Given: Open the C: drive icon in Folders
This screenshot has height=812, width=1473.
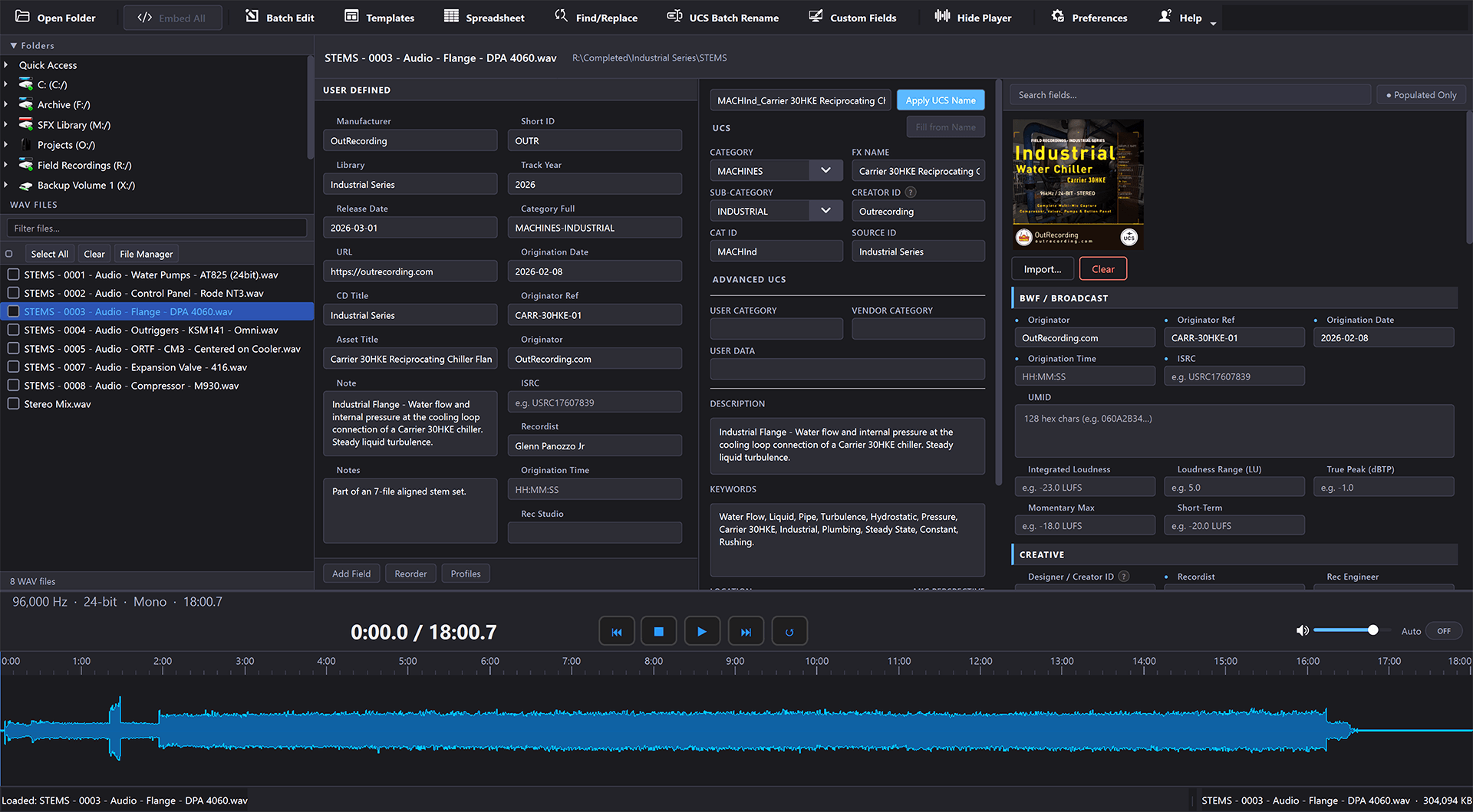Looking at the screenshot, I should point(26,84).
